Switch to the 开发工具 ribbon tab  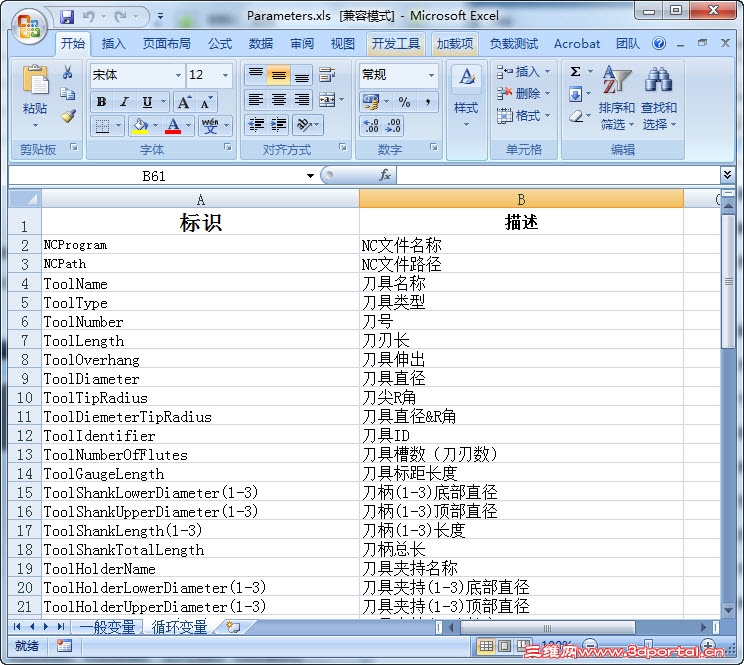click(x=396, y=44)
